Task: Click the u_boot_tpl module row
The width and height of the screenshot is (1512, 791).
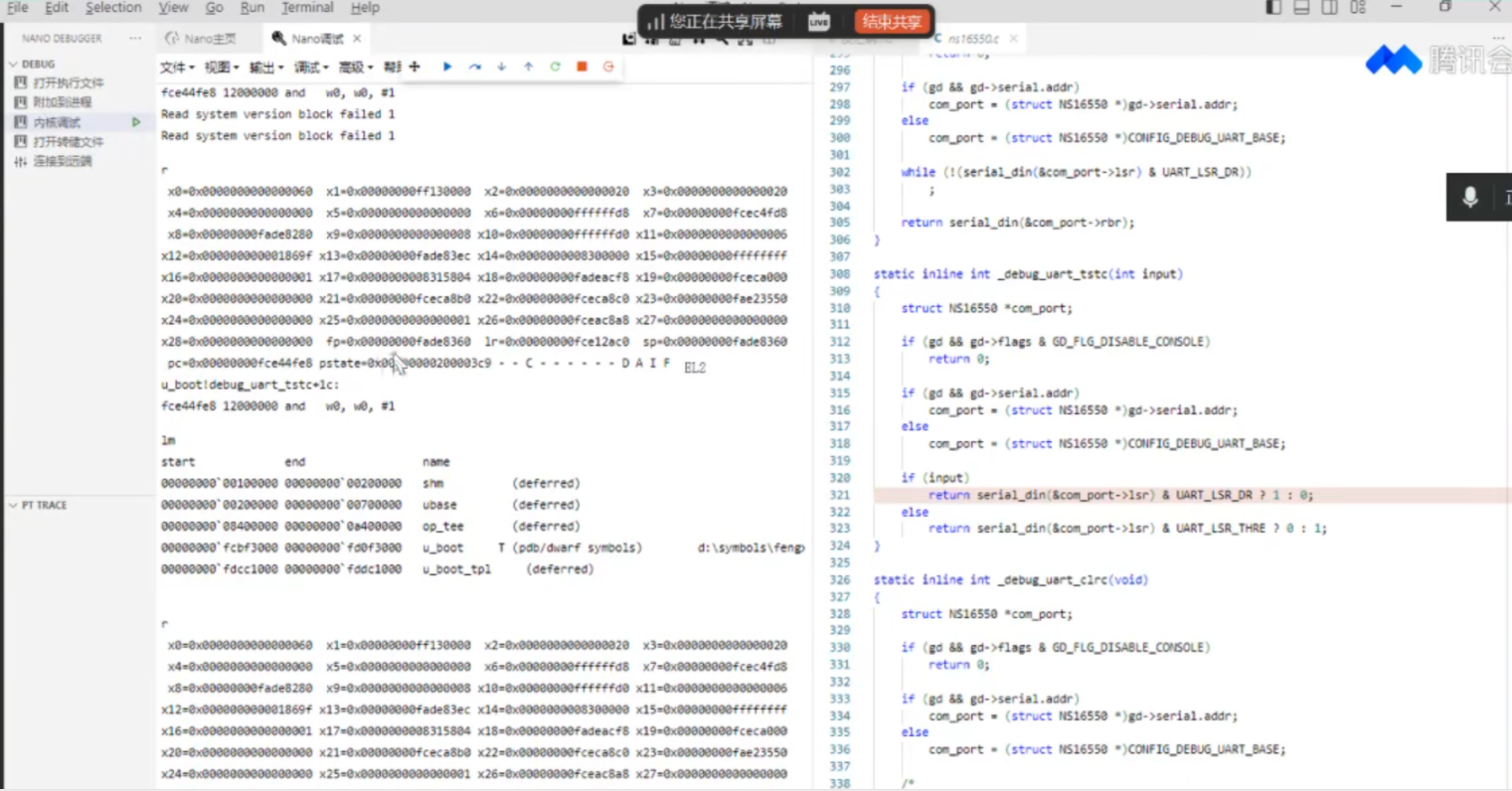Action: tap(377, 569)
